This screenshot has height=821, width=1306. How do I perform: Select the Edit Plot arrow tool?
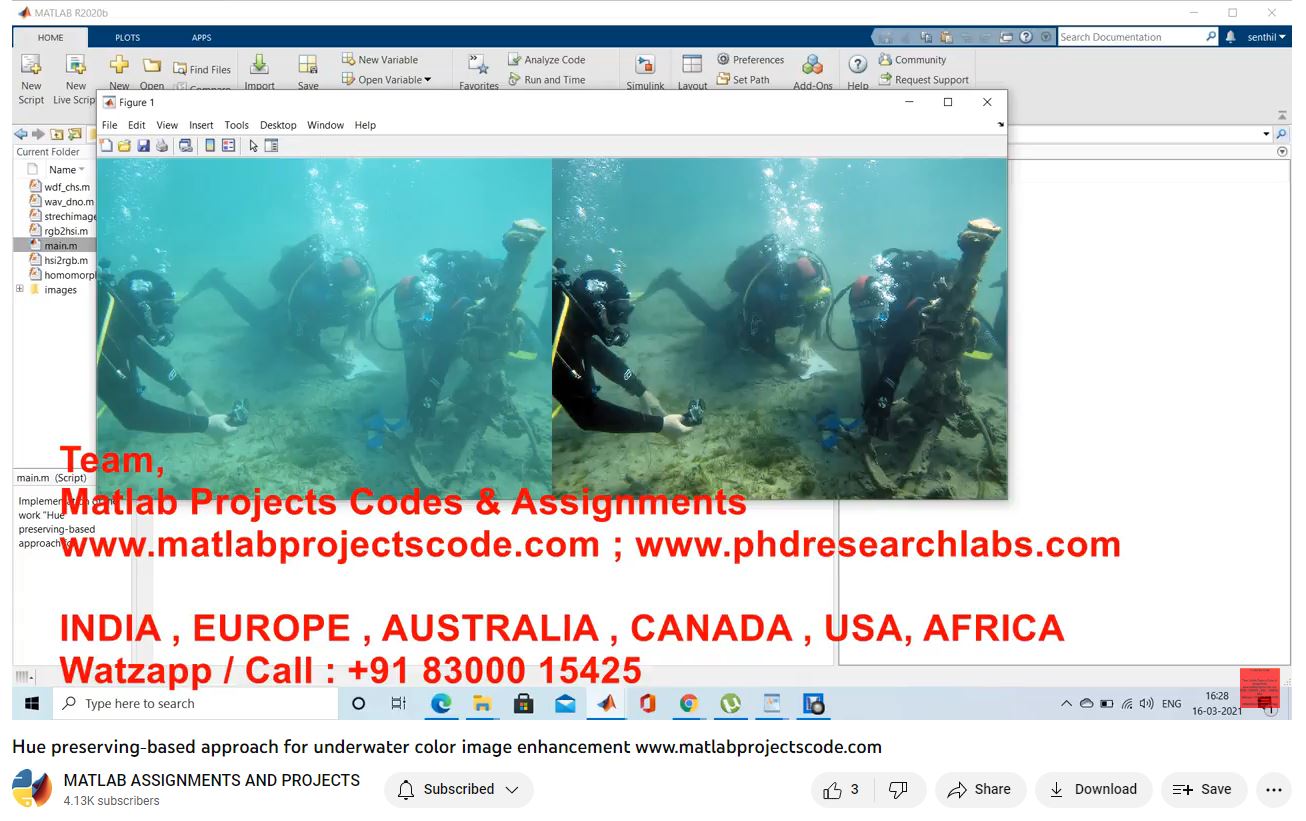click(x=253, y=146)
